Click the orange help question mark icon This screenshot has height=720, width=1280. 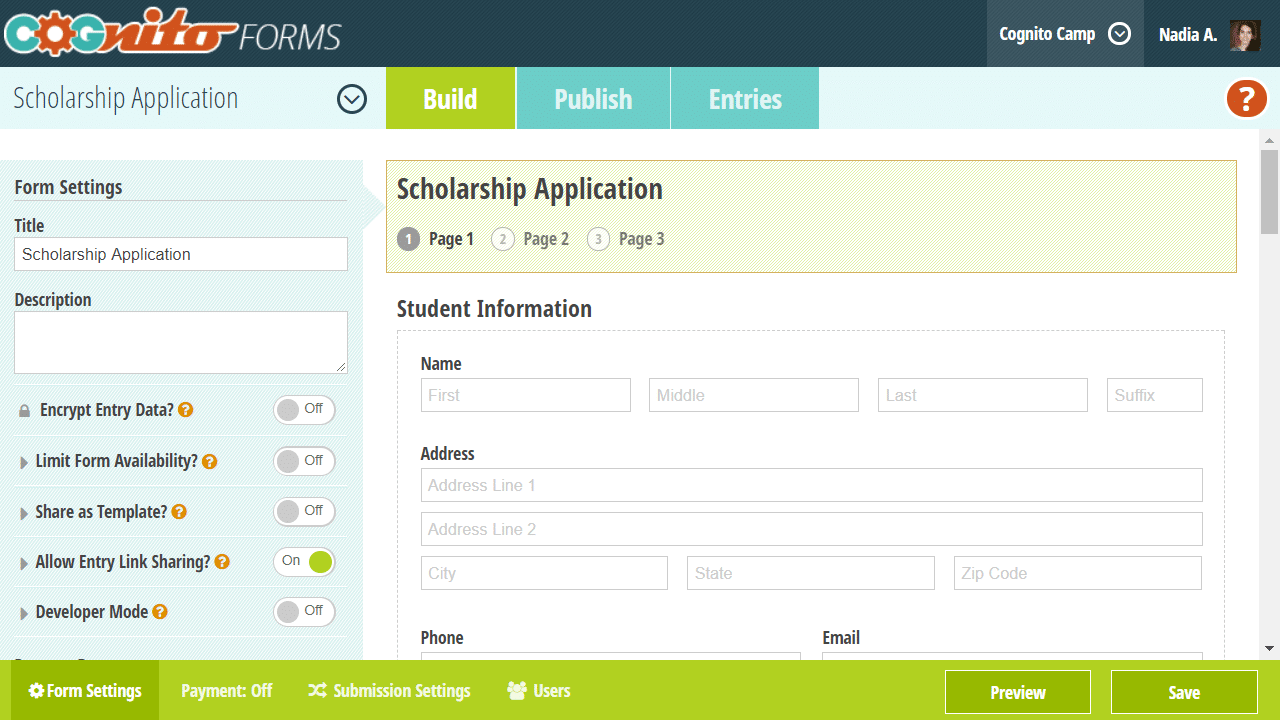pos(1246,98)
